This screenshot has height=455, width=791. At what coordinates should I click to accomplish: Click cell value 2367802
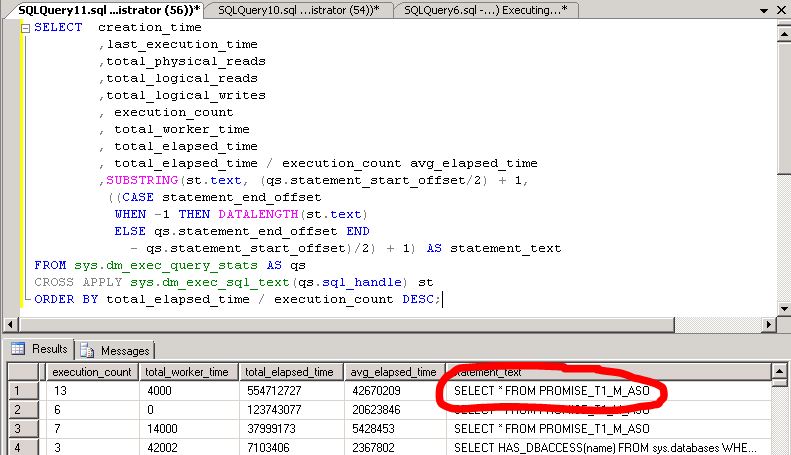pyautogui.click(x=394, y=447)
